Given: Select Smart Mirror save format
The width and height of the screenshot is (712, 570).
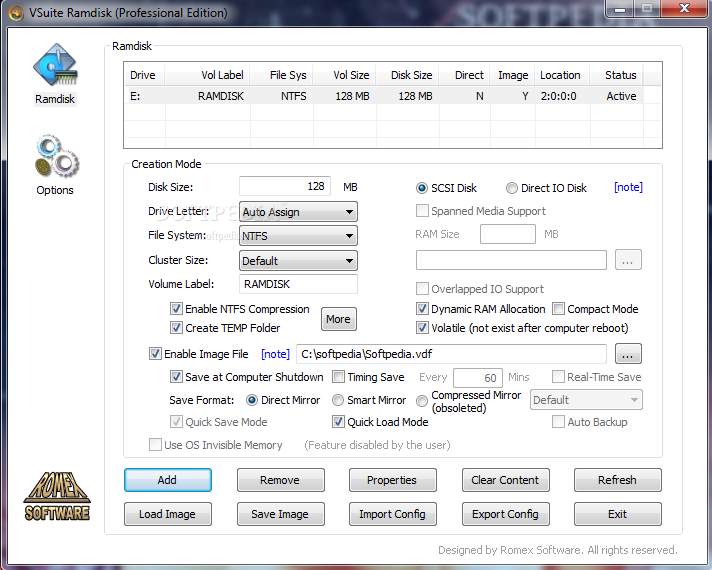Looking at the screenshot, I should click(338, 400).
